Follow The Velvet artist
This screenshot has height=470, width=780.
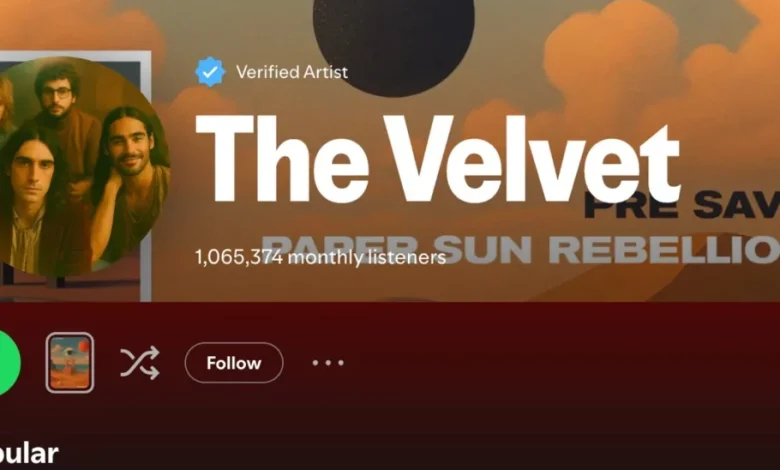(234, 363)
